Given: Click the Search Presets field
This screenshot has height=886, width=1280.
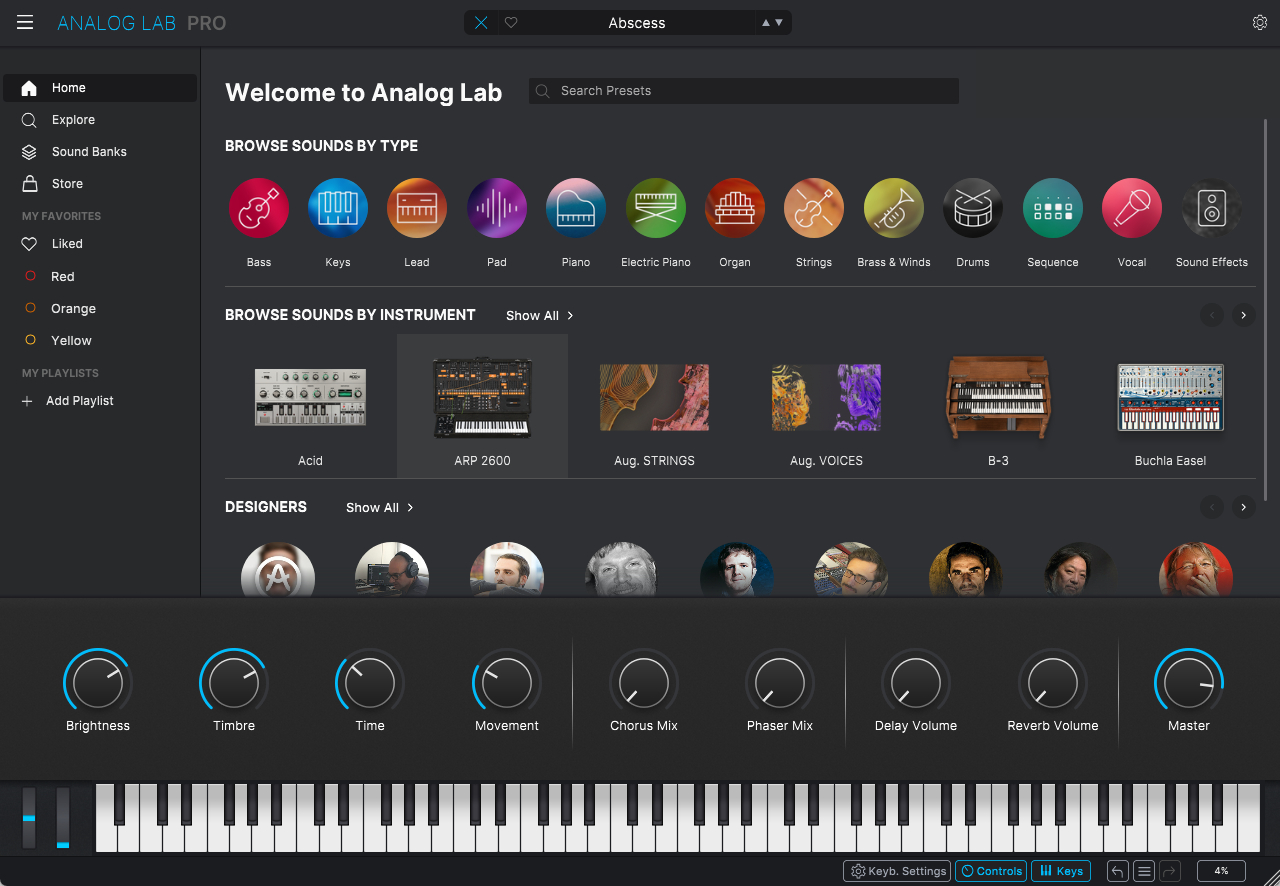Looking at the screenshot, I should (744, 91).
